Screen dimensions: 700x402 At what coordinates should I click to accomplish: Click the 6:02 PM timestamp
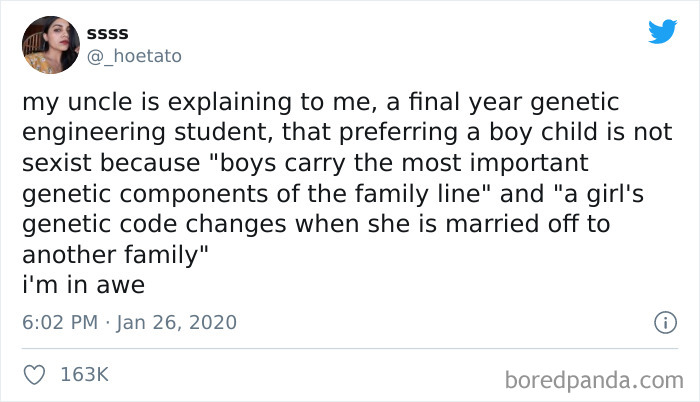(56, 322)
